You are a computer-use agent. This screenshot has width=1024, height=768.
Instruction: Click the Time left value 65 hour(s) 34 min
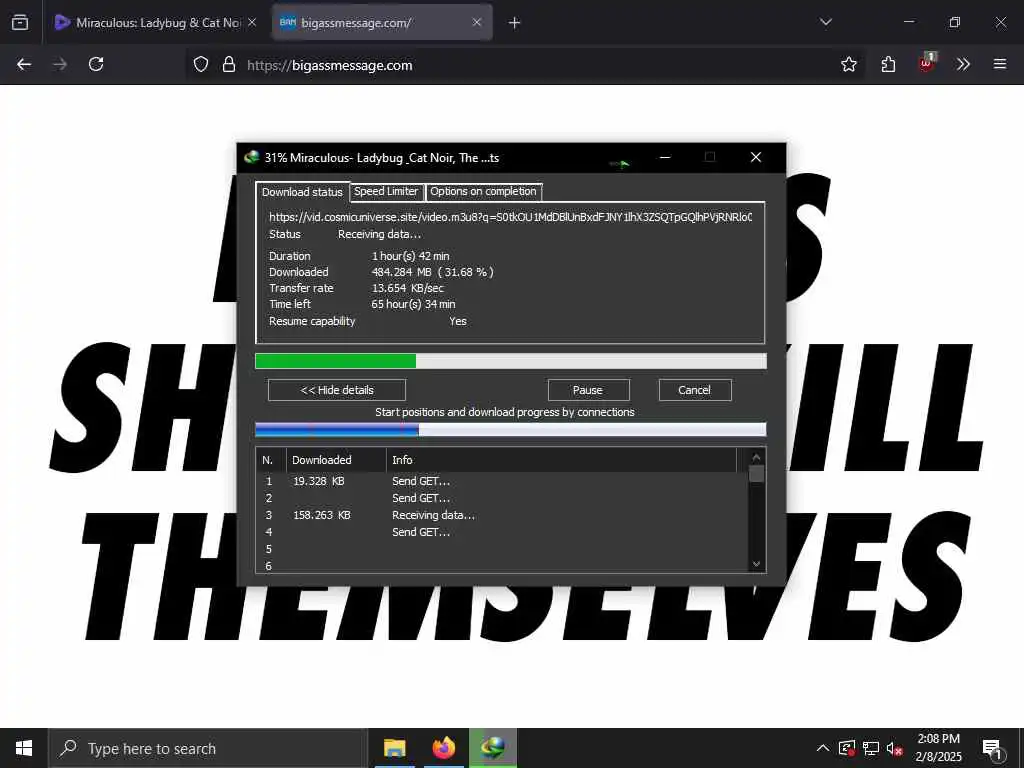413,304
